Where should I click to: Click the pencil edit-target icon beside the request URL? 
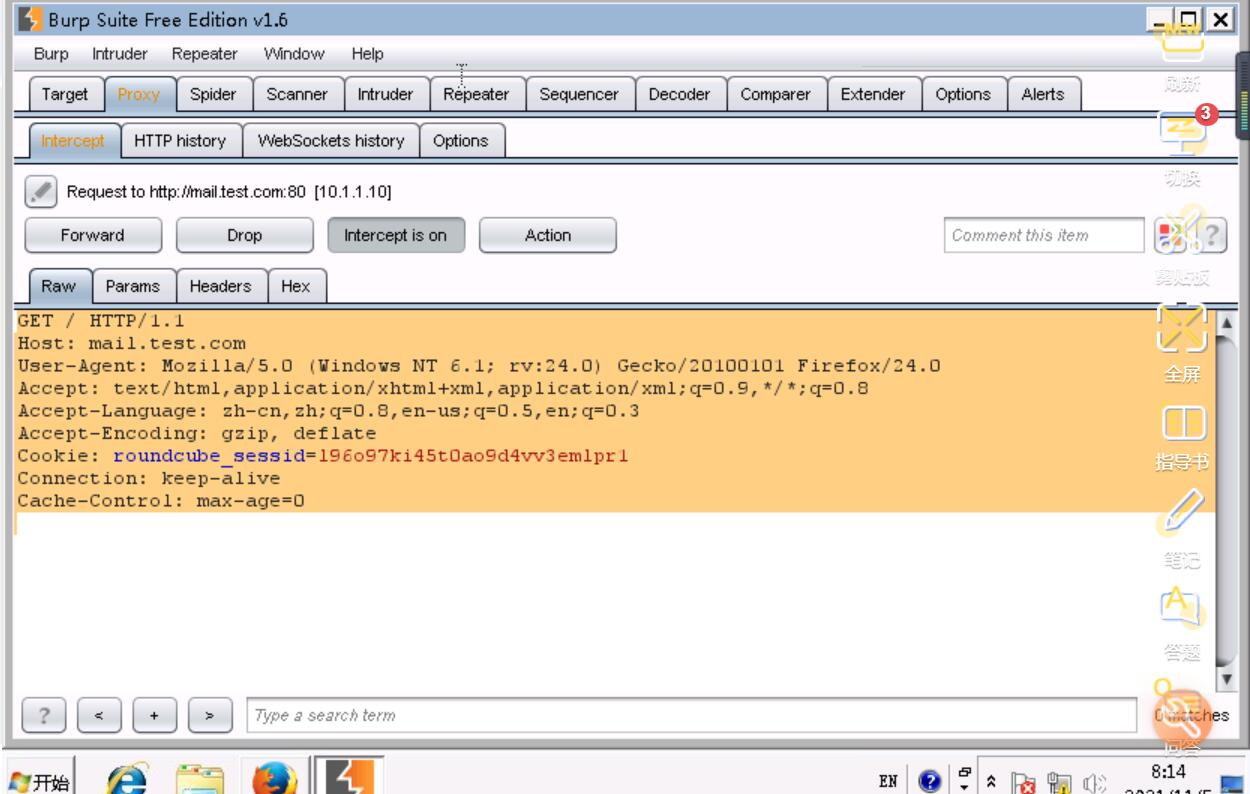point(39,190)
